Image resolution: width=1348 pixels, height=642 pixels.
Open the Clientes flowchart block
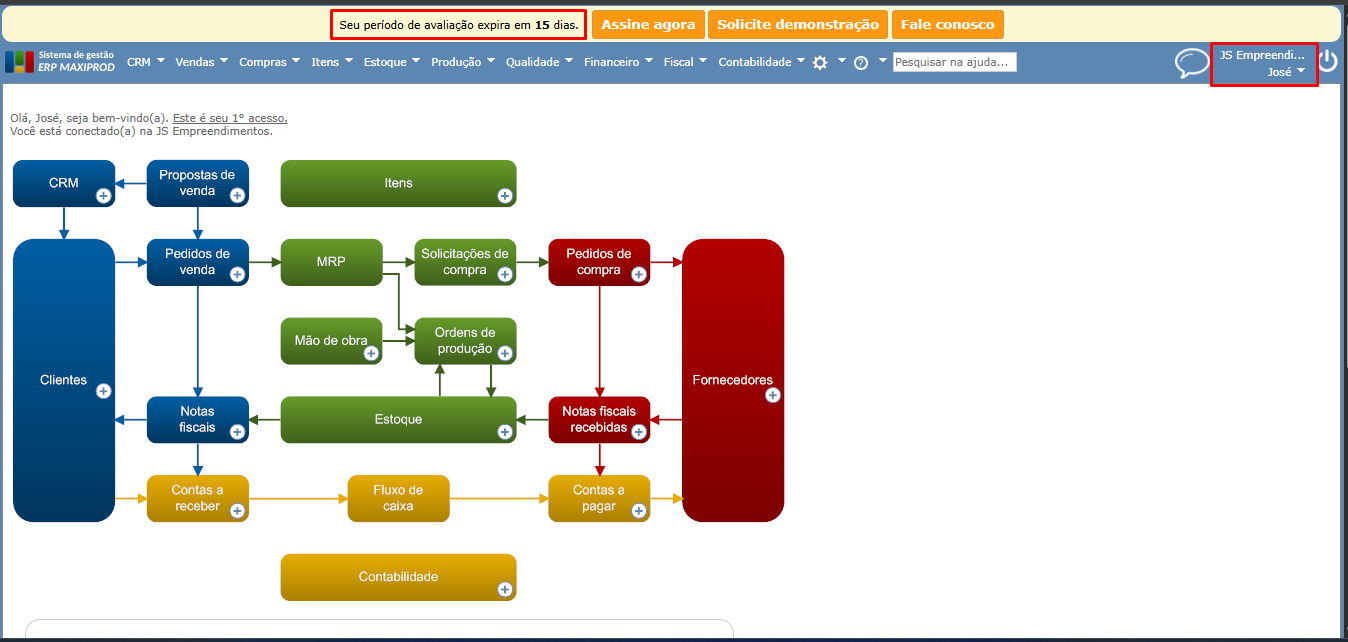[x=64, y=380]
